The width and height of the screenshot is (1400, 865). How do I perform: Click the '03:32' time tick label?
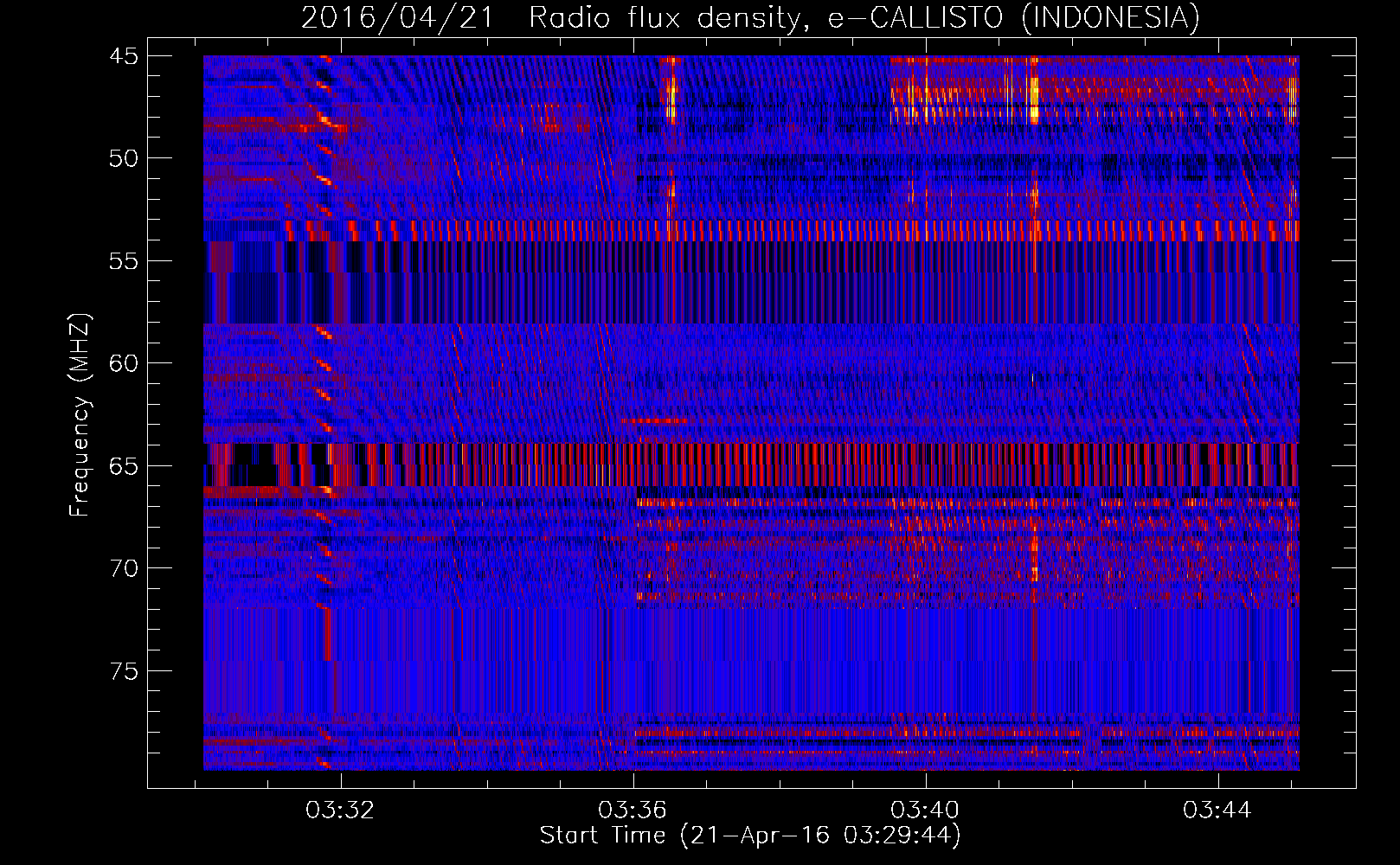pyautogui.click(x=340, y=811)
